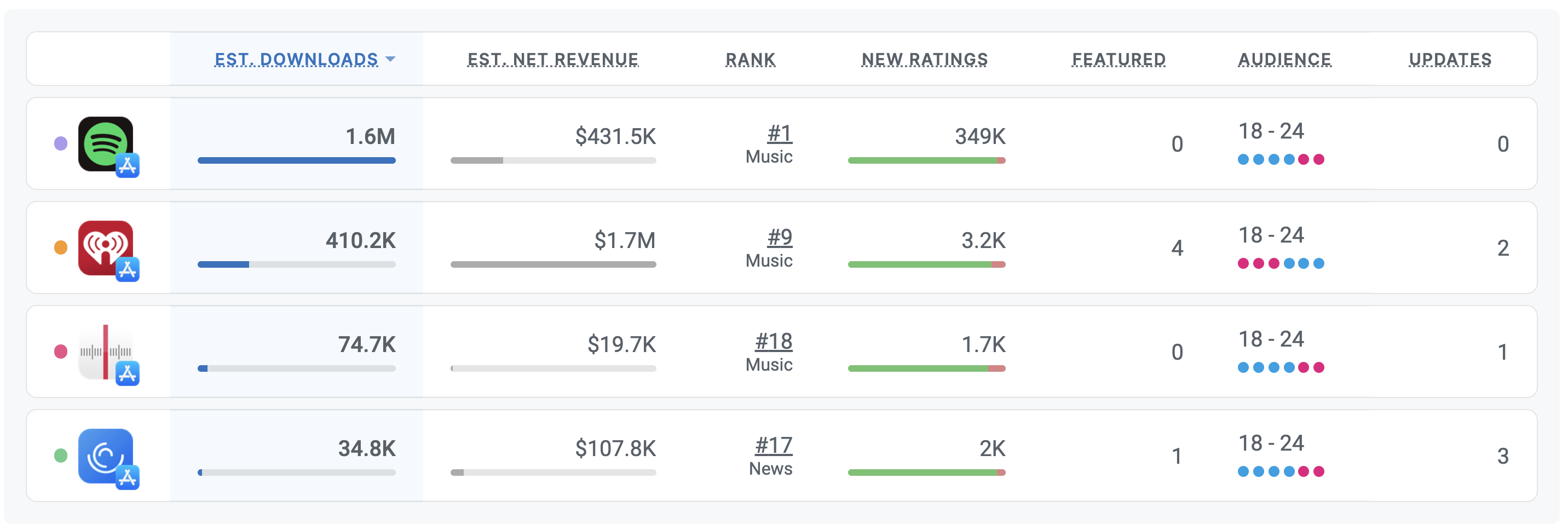Click featured count 4 in iHeartRadio row
Viewport: 1568px width, 530px height.
[x=1177, y=247]
